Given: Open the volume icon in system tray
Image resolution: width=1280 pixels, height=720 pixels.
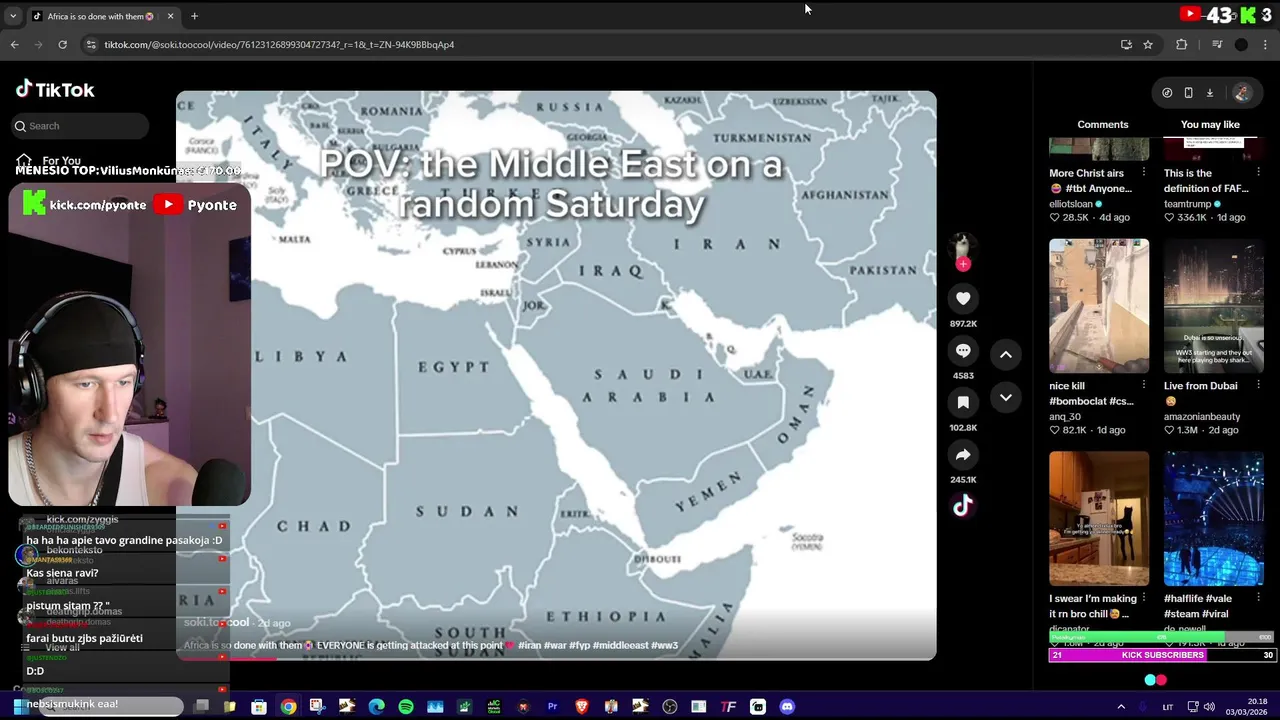Looking at the screenshot, I should [1209, 706].
